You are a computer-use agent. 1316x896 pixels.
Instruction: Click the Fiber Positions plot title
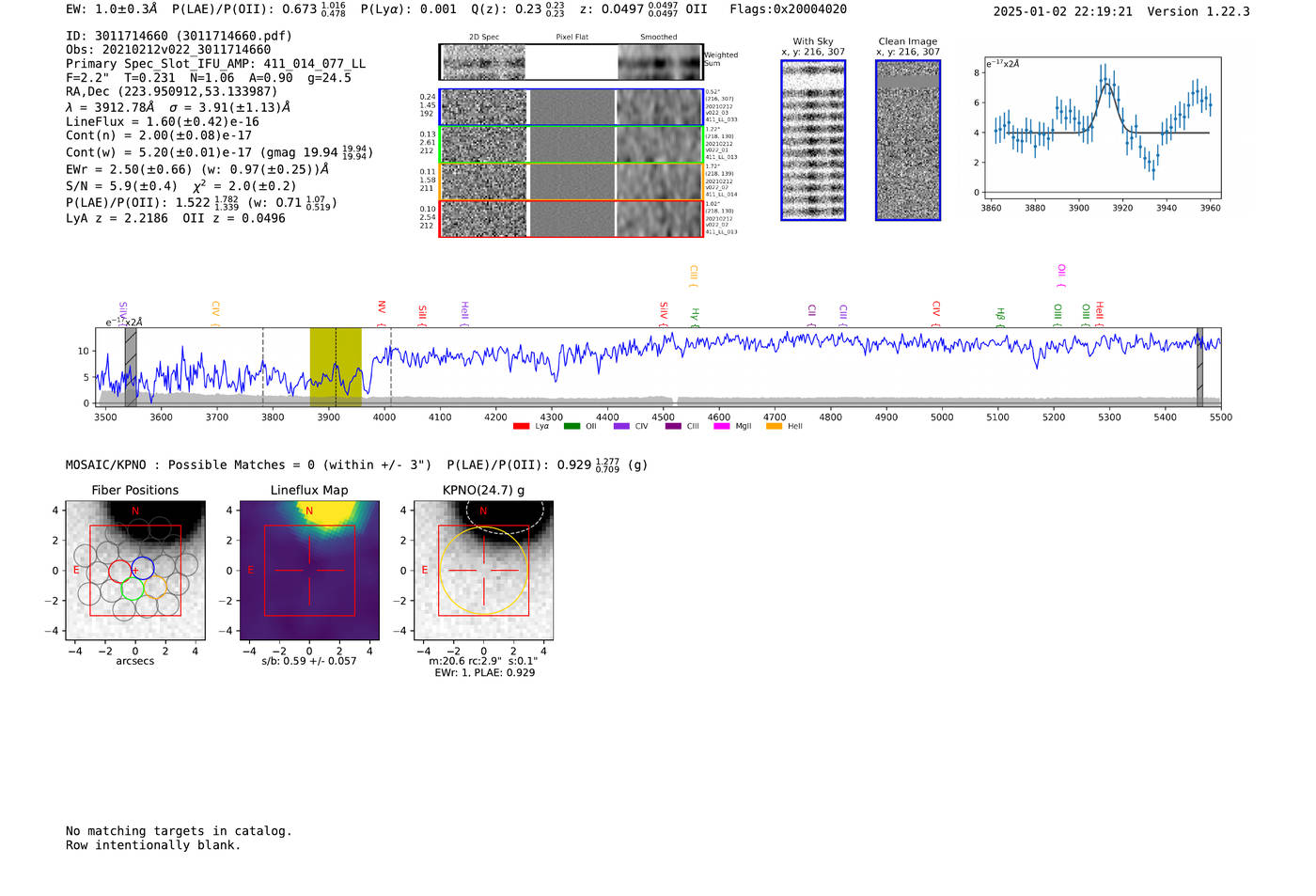tap(135, 490)
